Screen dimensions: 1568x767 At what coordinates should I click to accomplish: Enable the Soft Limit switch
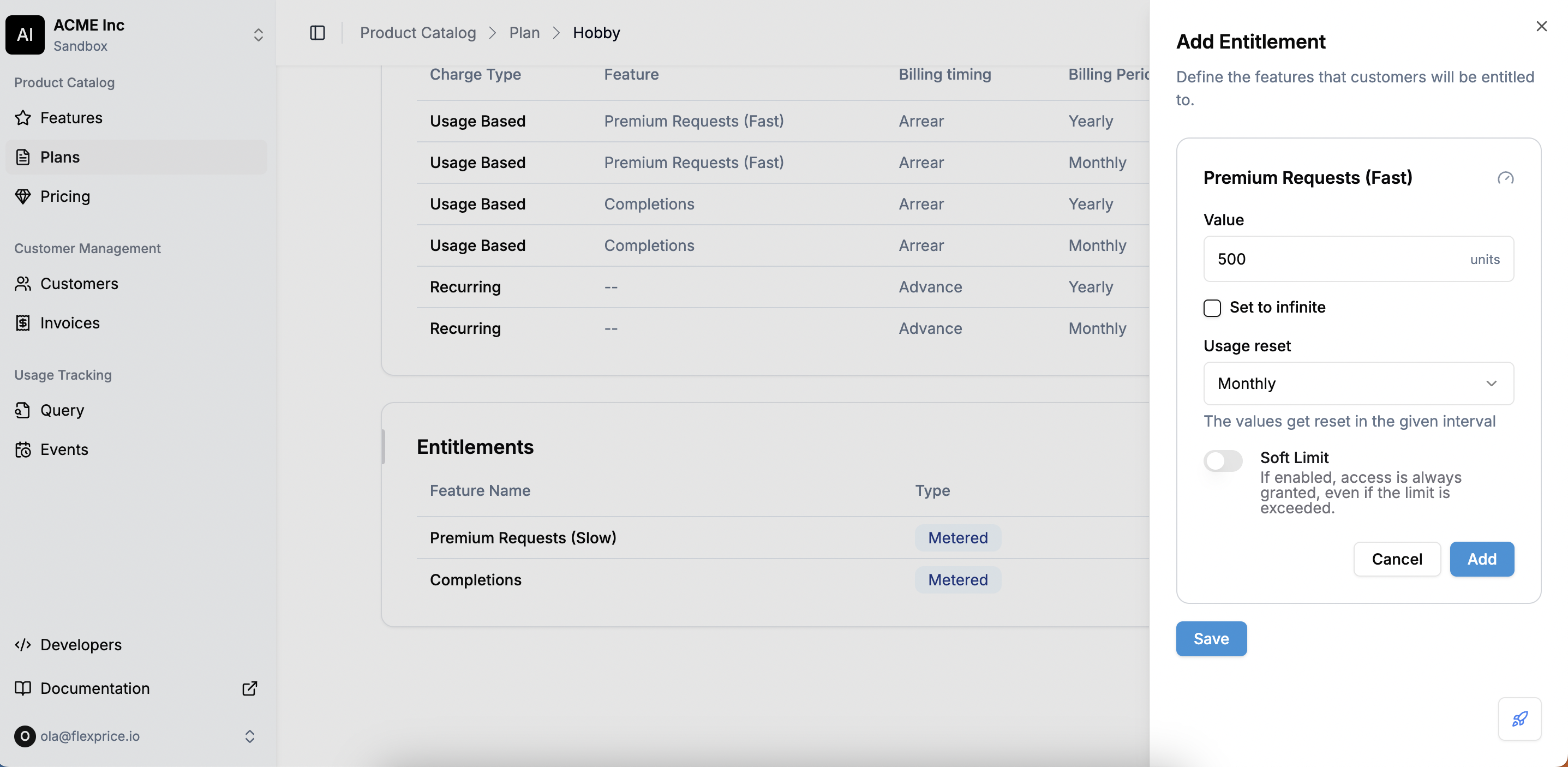[x=1223, y=461]
